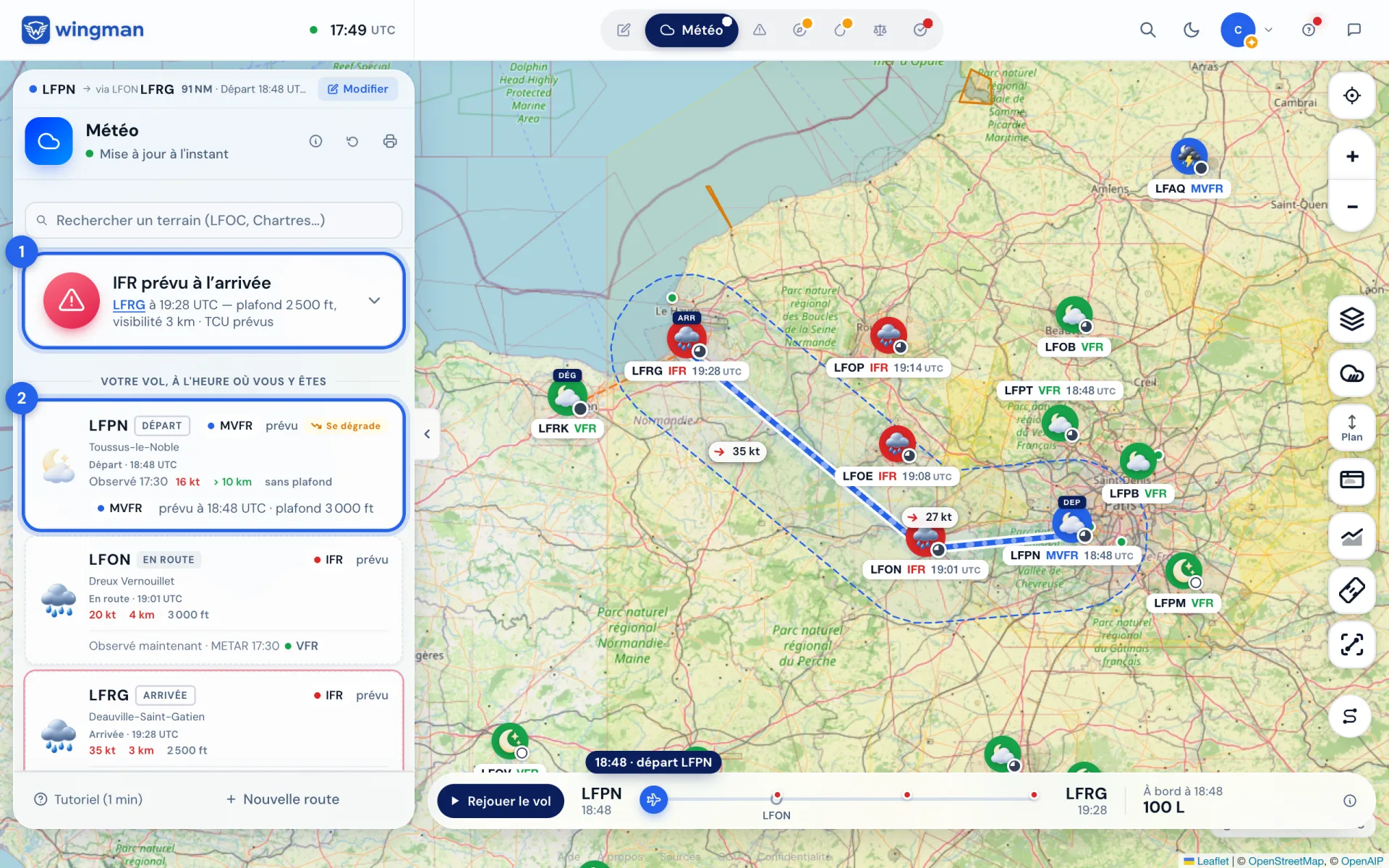This screenshot has width=1389, height=868.
Task: Open the edit/pencil tab in top toolbar
Action: pyautogui.click(x=624, y=30)
